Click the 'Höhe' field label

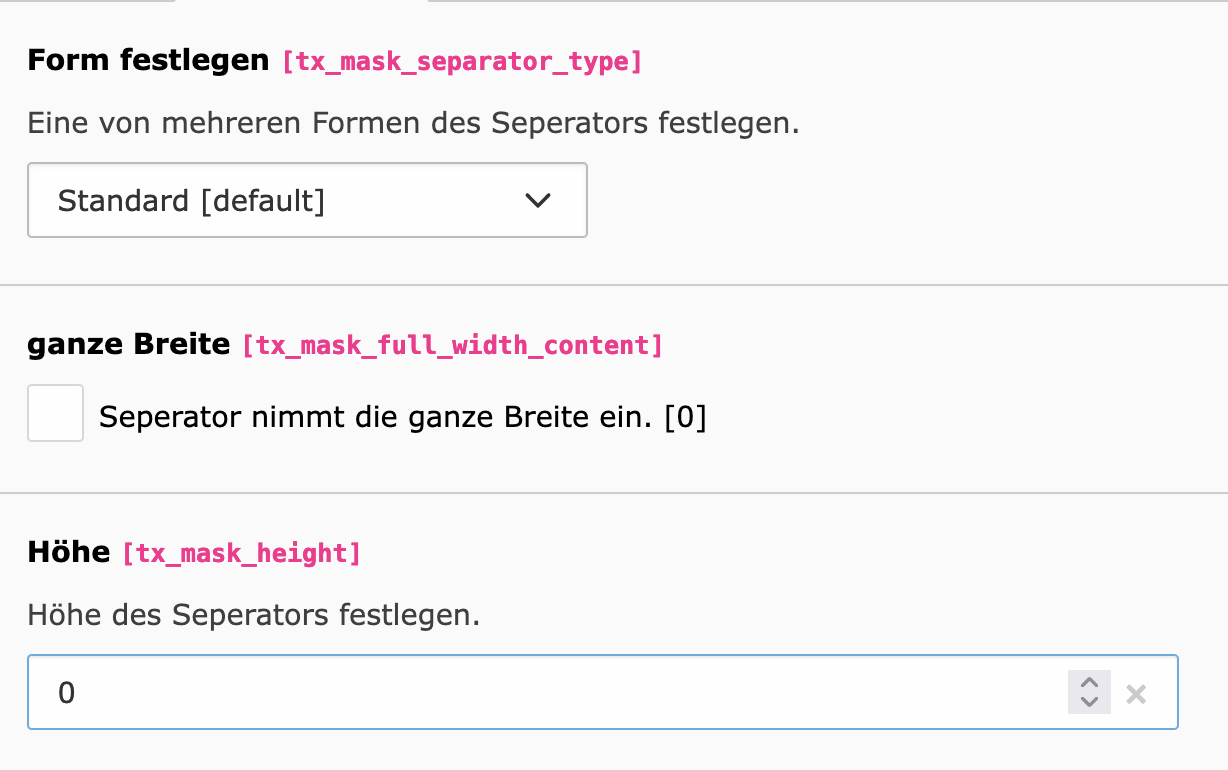(x=68, y=552)
